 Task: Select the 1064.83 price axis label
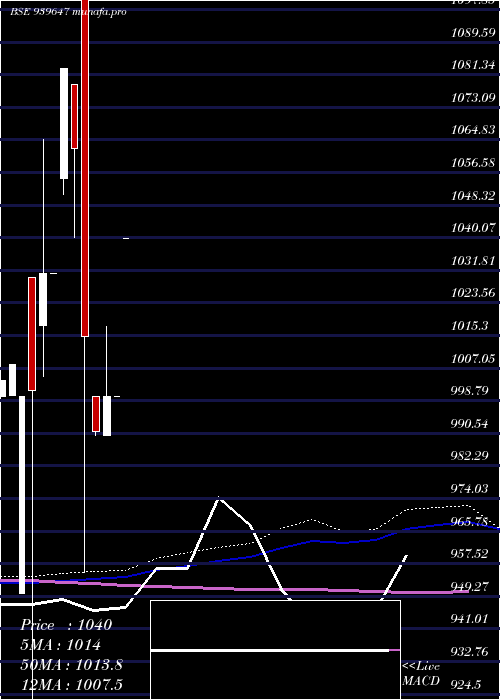[x=473, y=130]
